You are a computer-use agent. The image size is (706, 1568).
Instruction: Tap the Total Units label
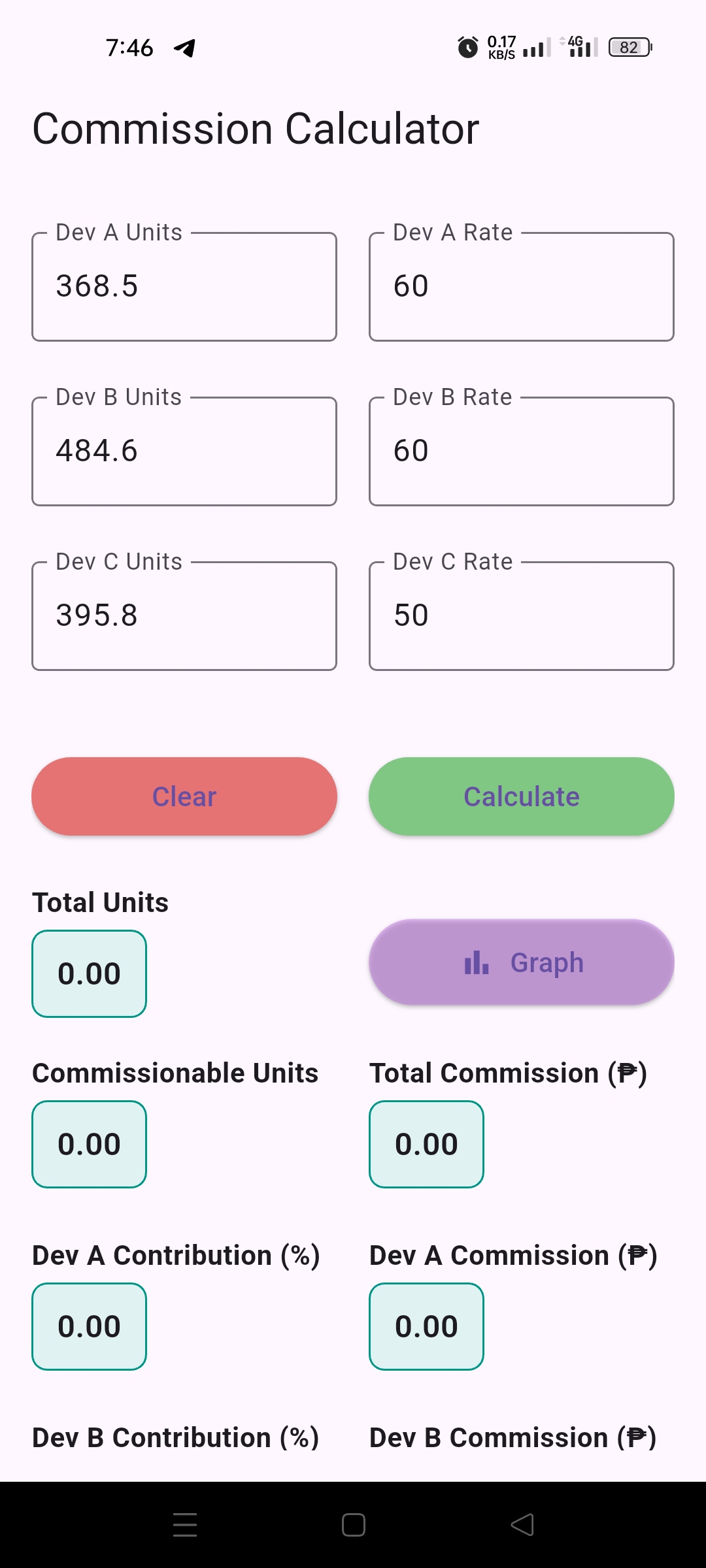101,903
